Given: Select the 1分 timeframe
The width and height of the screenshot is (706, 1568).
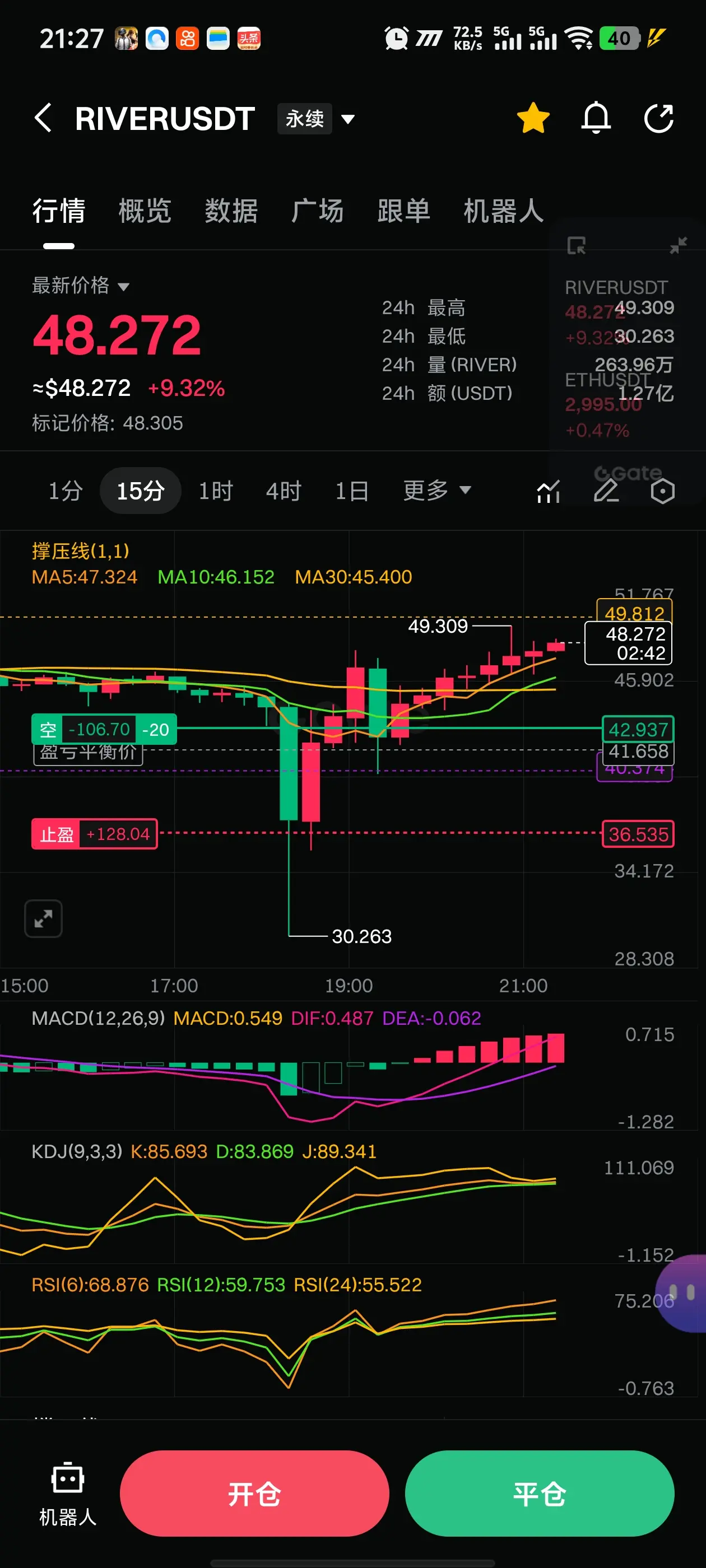Looking at the screenshot, I should pos(65,491).
